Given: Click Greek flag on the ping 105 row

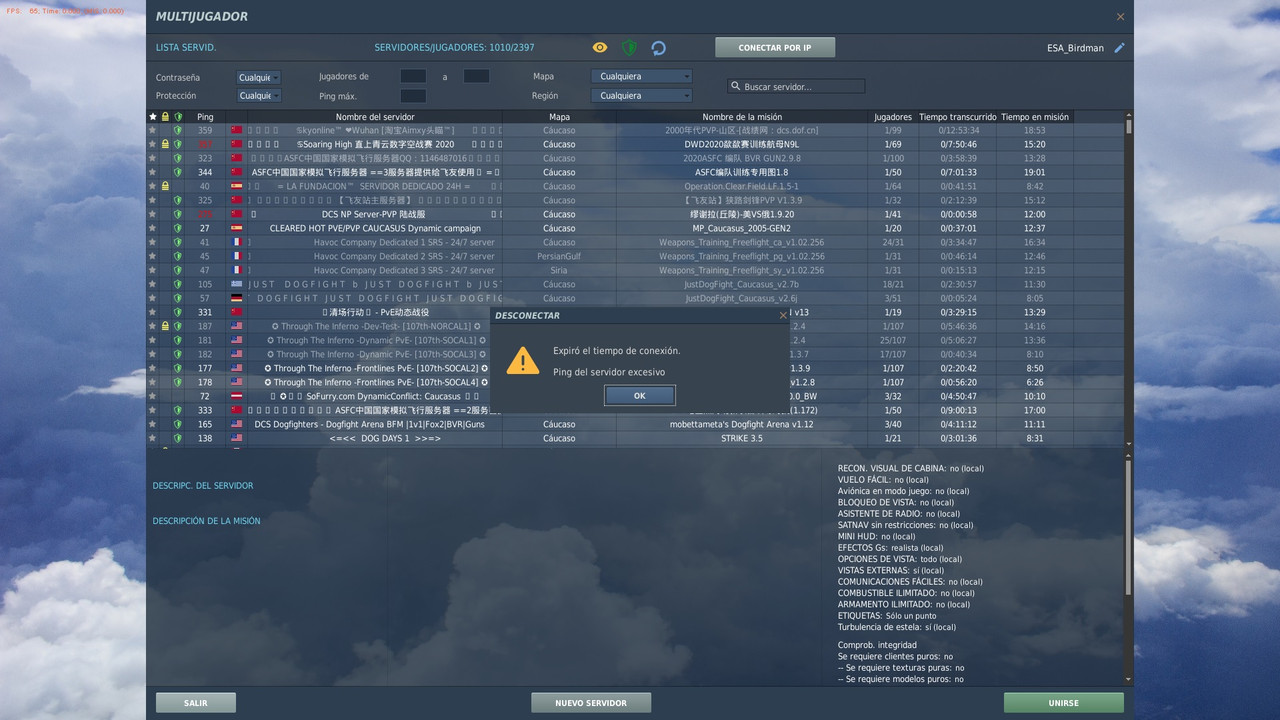Looking at the screenshot, I should (237, 284).
